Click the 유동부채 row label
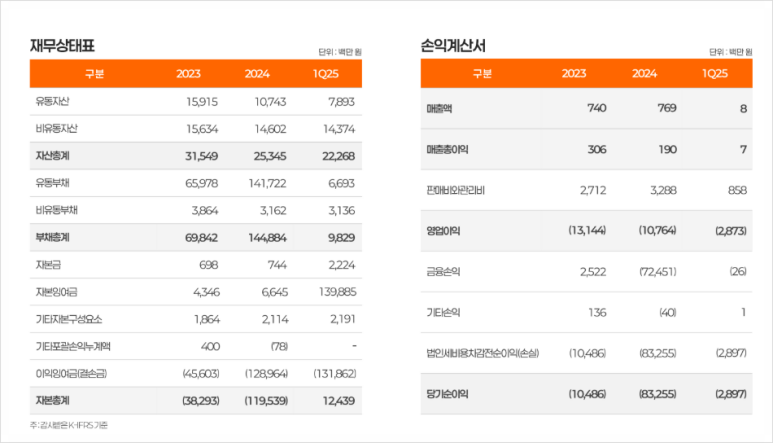Viewport: 773px width, 443px height. 52,183
